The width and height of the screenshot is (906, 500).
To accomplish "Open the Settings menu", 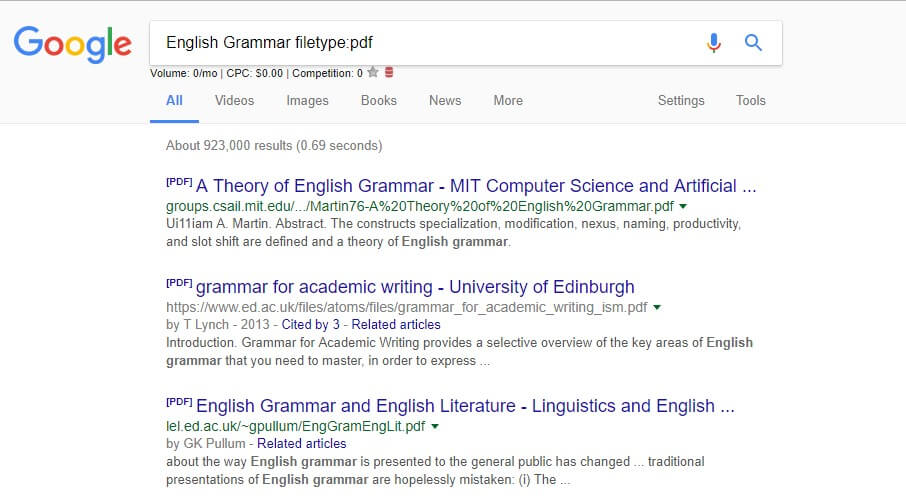I will coord(680,100).
